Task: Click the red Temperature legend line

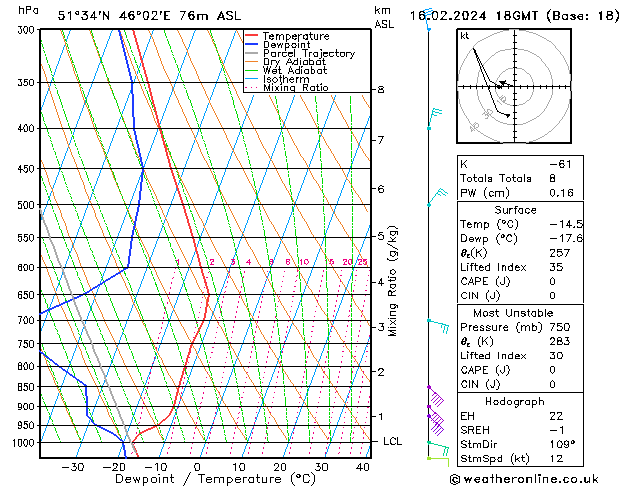Action: (251, 36)
